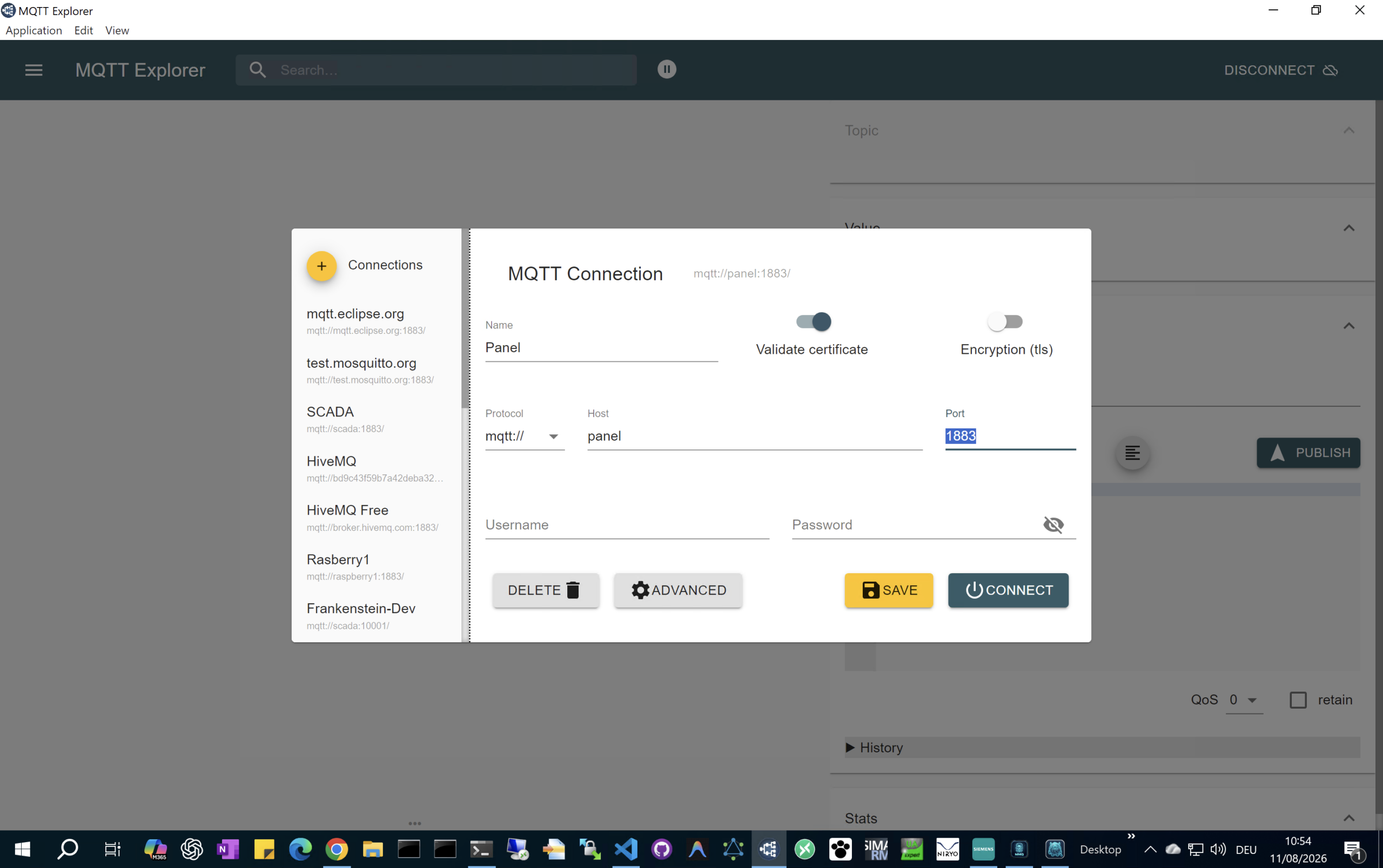
Task: Open the Protocol dropdown
Action: click(525, 436)
